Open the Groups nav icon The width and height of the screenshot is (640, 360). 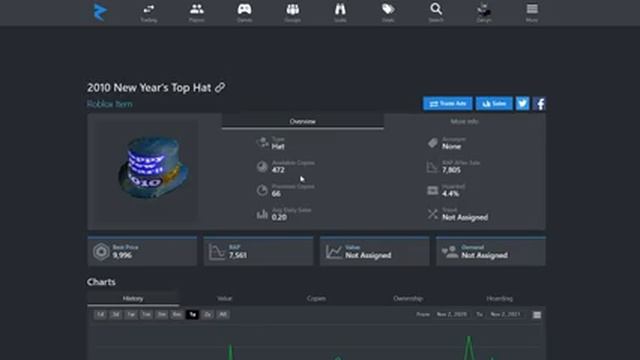[293, 13]
